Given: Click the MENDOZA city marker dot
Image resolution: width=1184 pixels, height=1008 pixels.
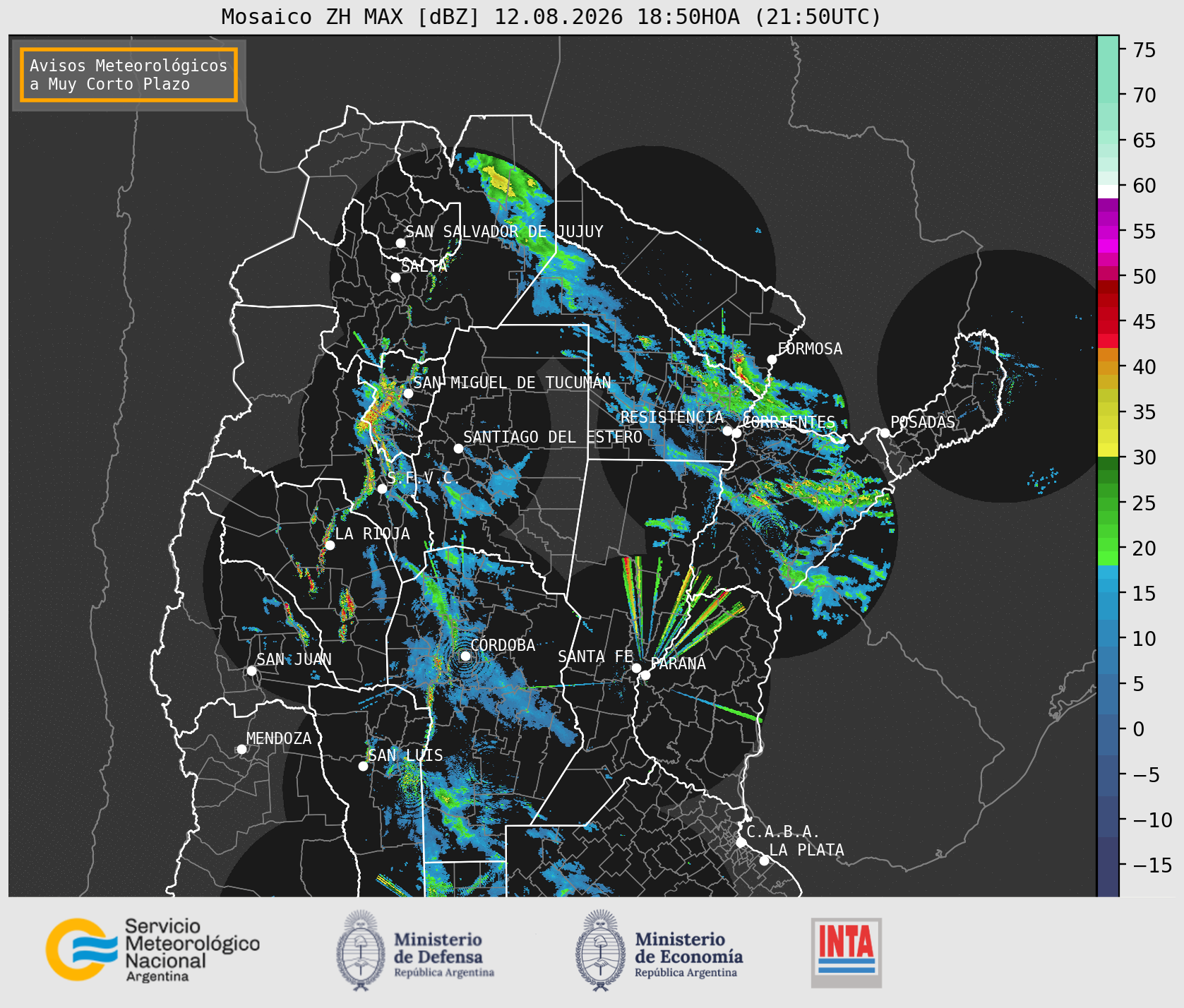Looking at the screenshot, I should [x=241, y=749].
